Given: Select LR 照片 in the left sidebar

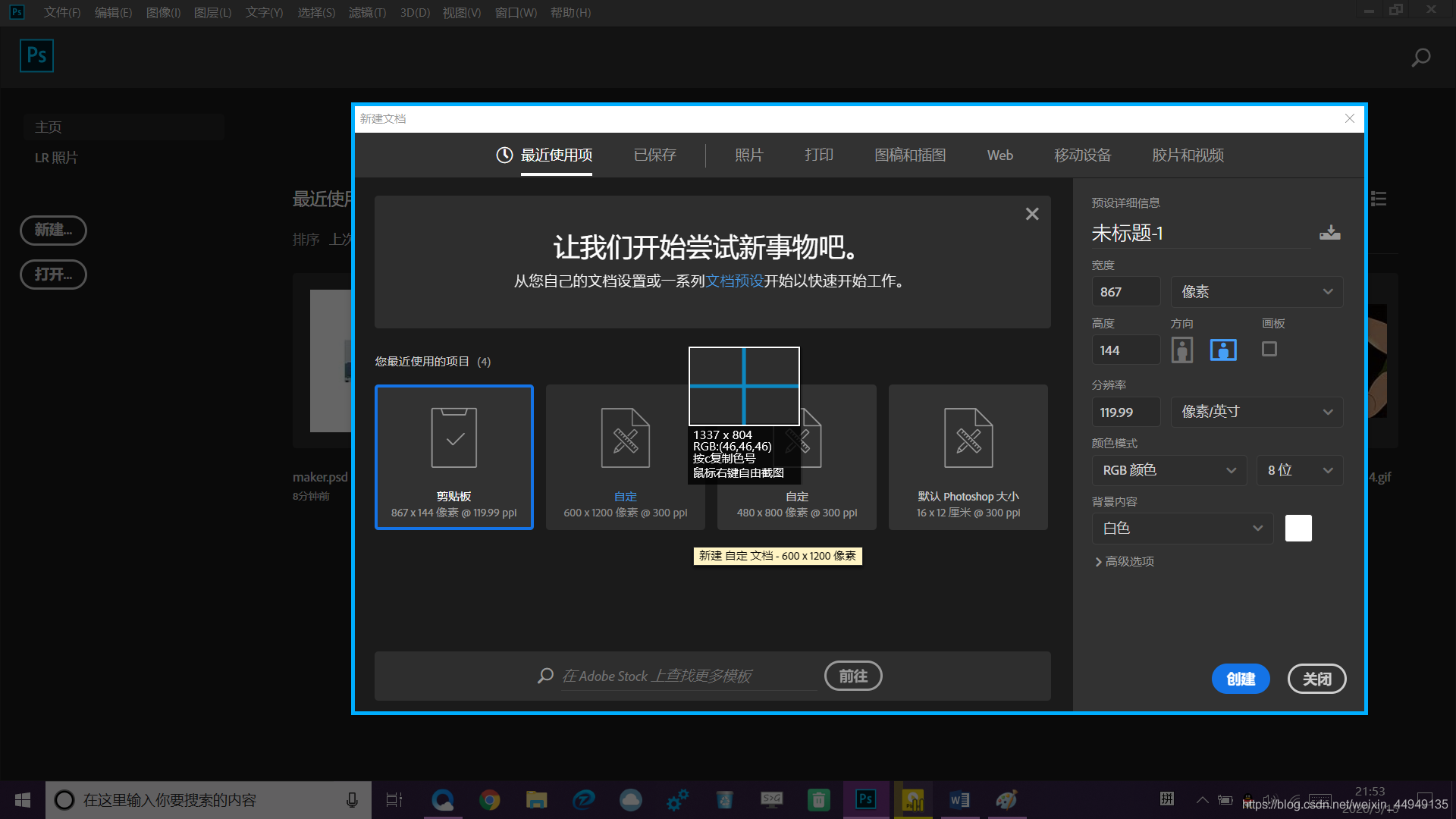Looking at the screenshot, I should (x=56, y=158).
